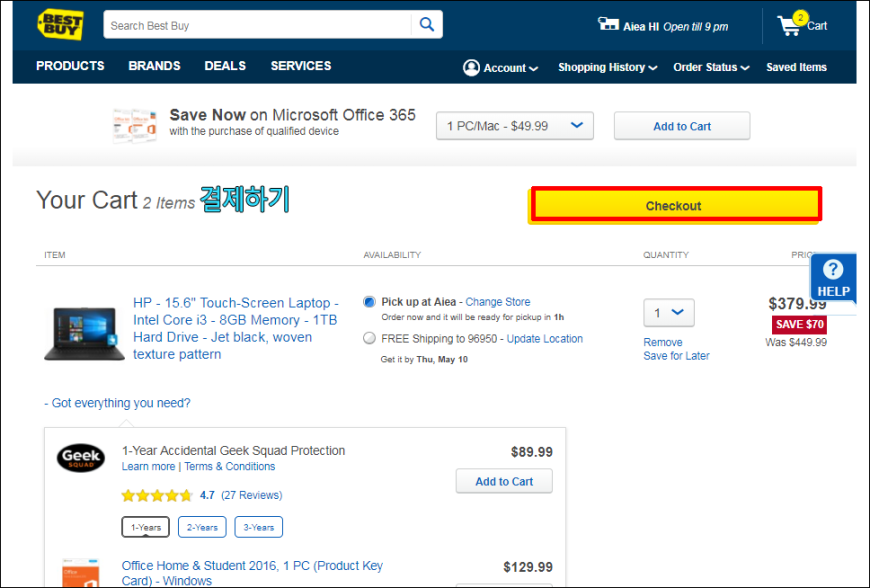The width and height of the screenshot is (870, 588).
Task: Go to Saved Items
Action: [x=796, y=67]
